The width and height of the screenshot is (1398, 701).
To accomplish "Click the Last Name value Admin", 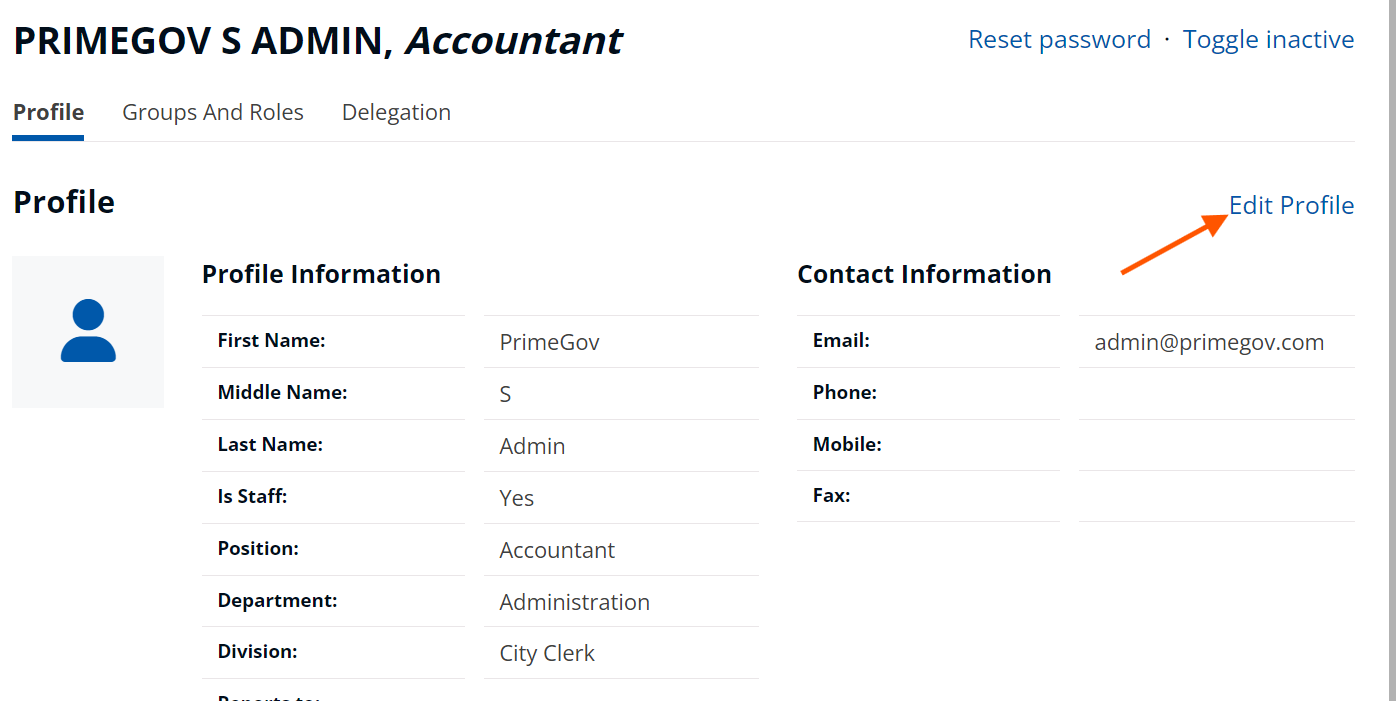I will [532, 446].
